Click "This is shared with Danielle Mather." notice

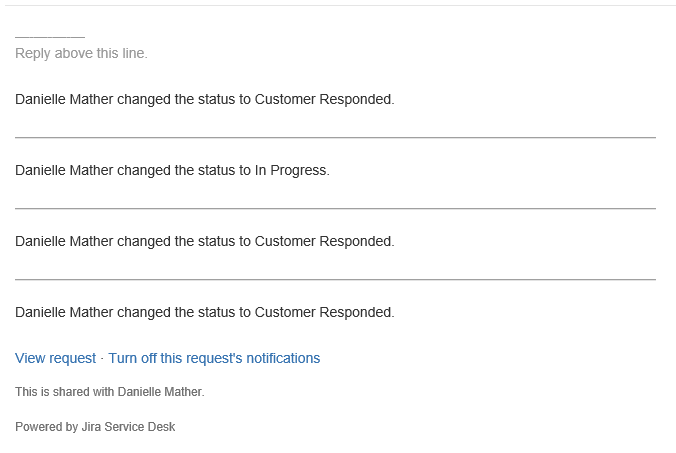(x=110, y=392)
